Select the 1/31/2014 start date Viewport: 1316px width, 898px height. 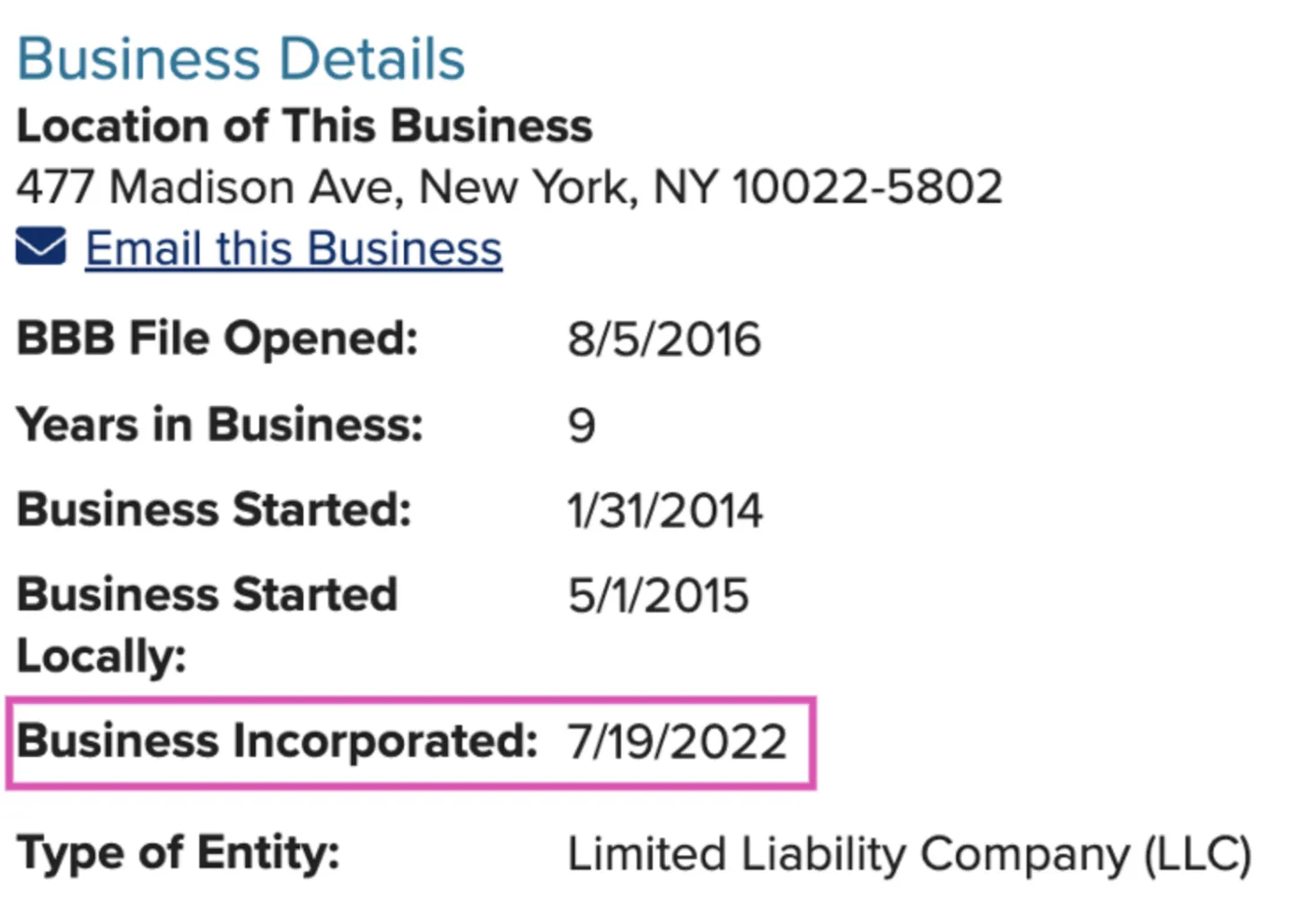coord(664,511)
